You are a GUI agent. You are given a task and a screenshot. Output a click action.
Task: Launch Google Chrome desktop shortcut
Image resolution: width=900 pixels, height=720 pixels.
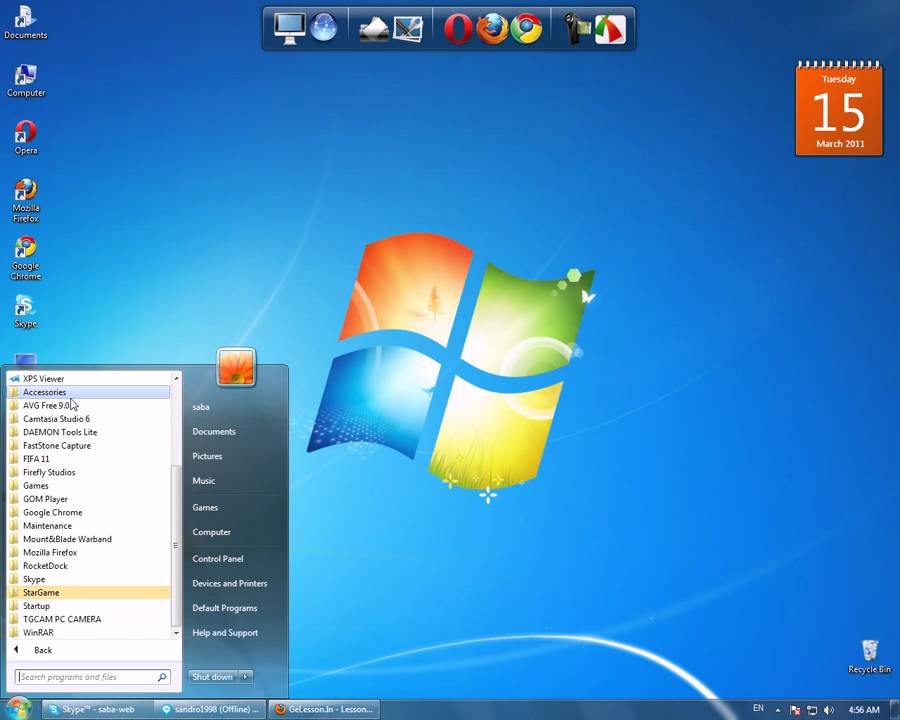pyautogui.click(x=25, y=258)
